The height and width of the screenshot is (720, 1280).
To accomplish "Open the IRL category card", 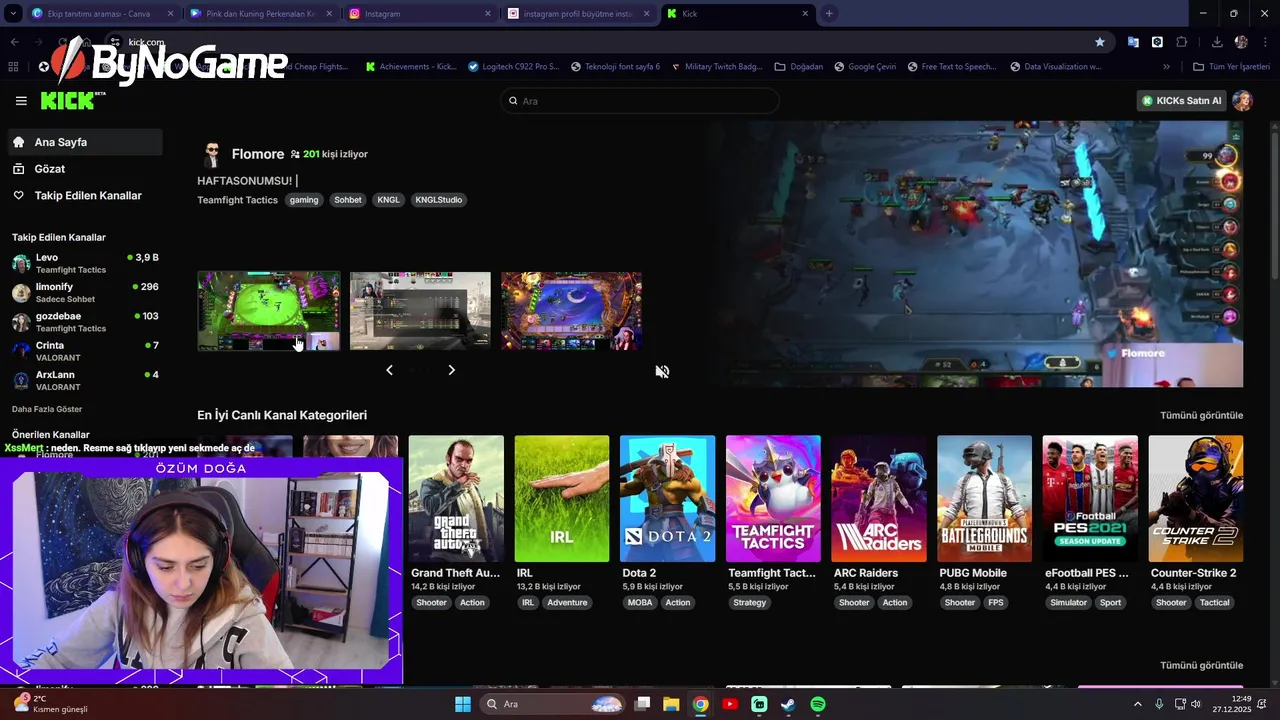I will click(562, 498).
